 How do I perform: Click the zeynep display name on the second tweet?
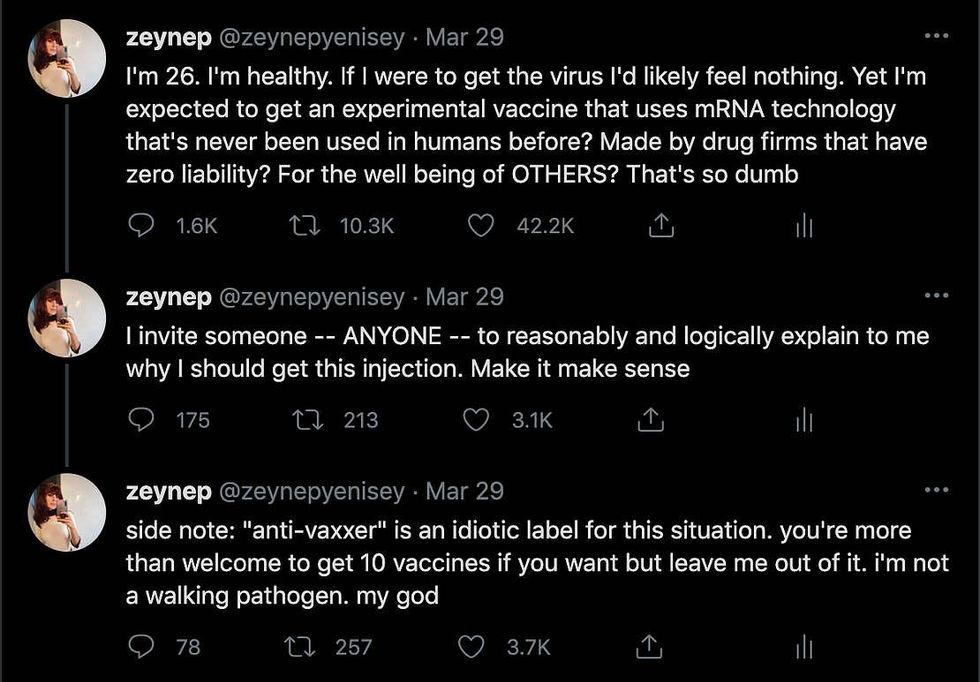167,297
